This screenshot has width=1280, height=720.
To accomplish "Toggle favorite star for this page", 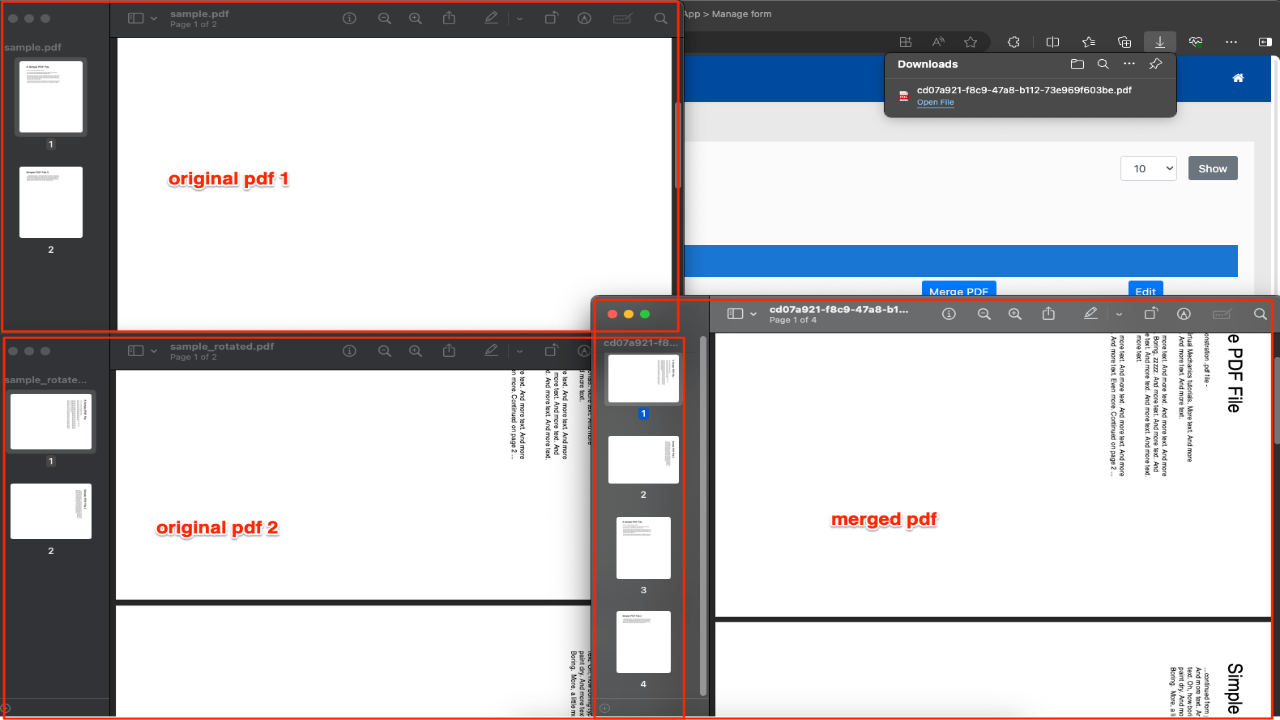I will pyautogui.click(x=970, y=42).
